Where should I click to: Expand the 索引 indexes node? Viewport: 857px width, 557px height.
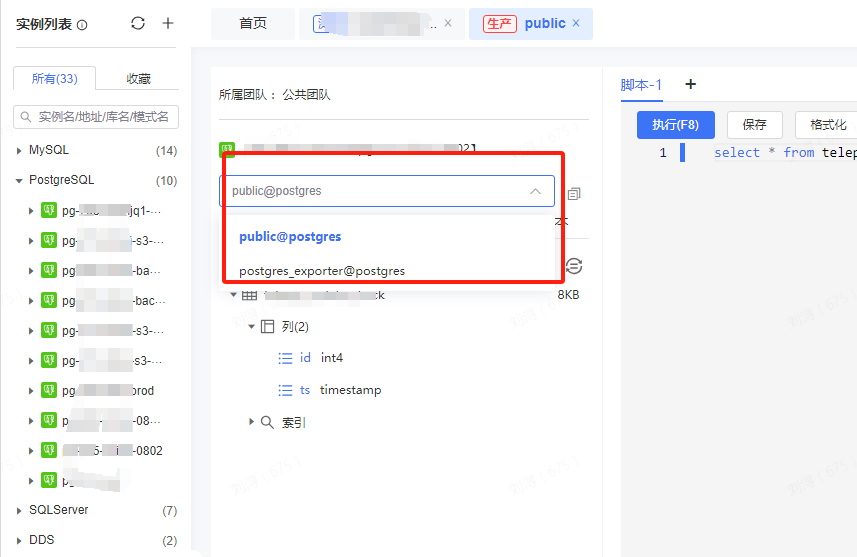click(251, 421)
